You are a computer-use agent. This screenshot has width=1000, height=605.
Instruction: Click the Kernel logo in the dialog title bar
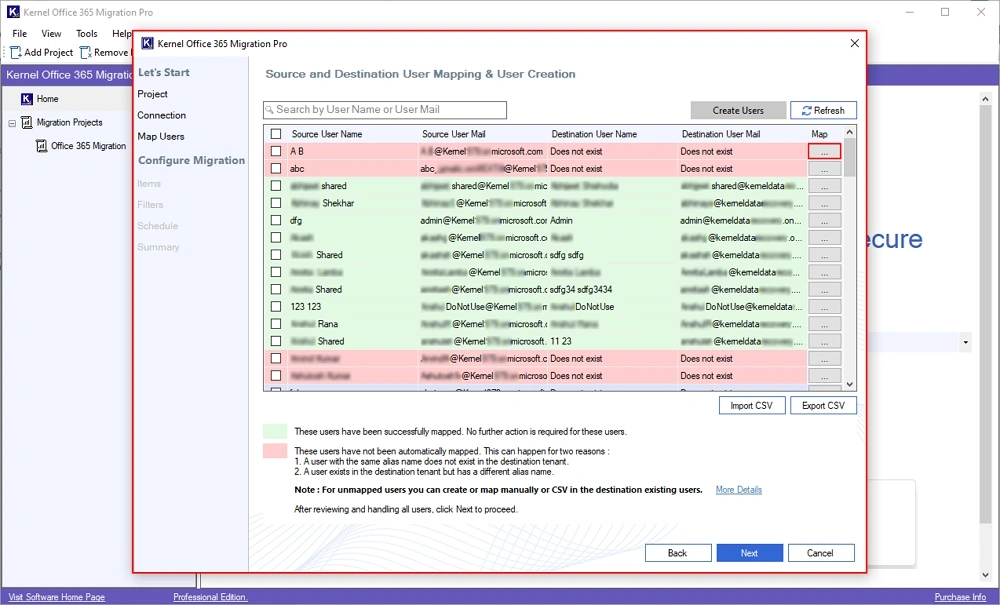pos(147,43)
